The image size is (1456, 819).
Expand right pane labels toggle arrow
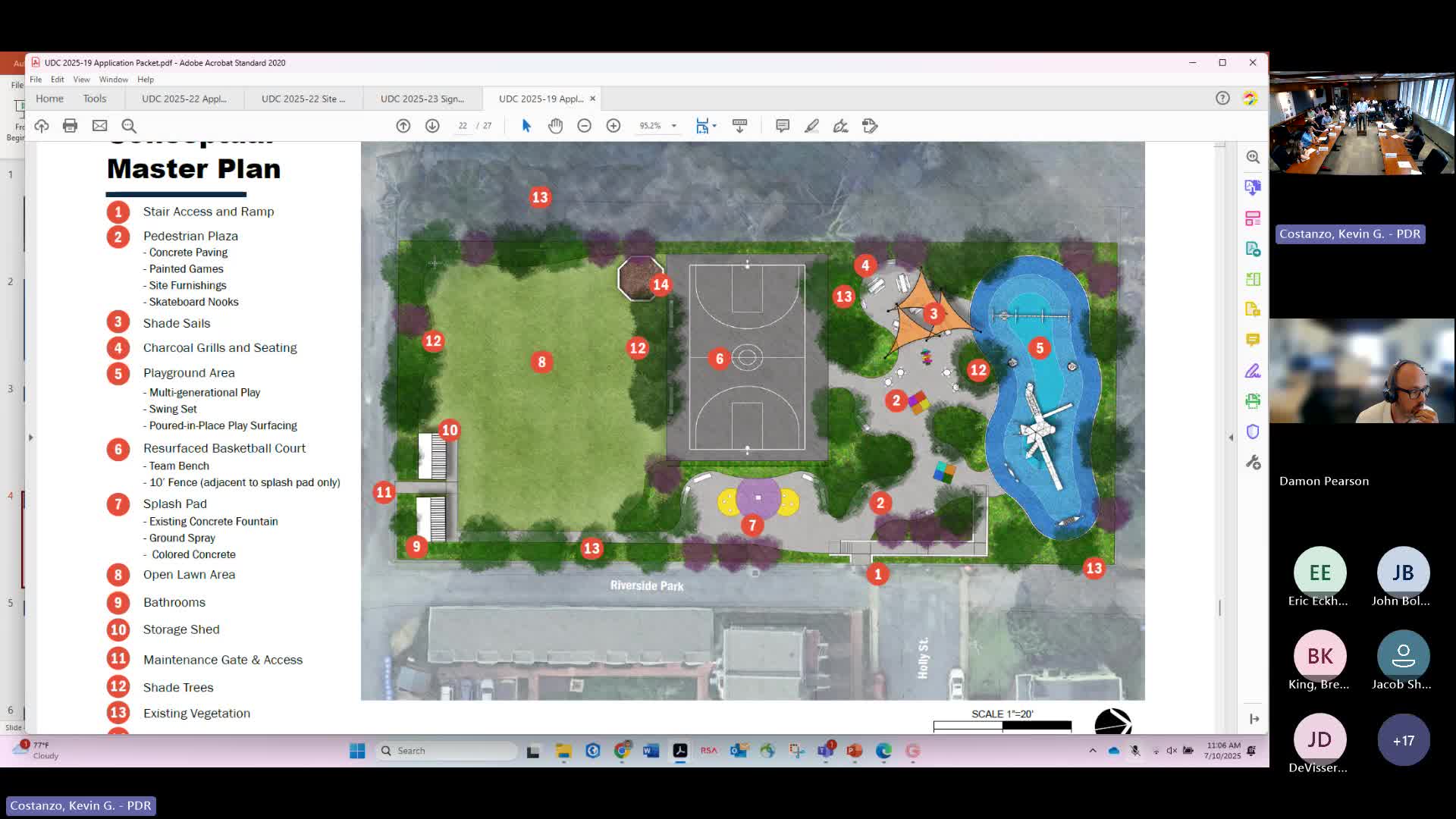1254,719
